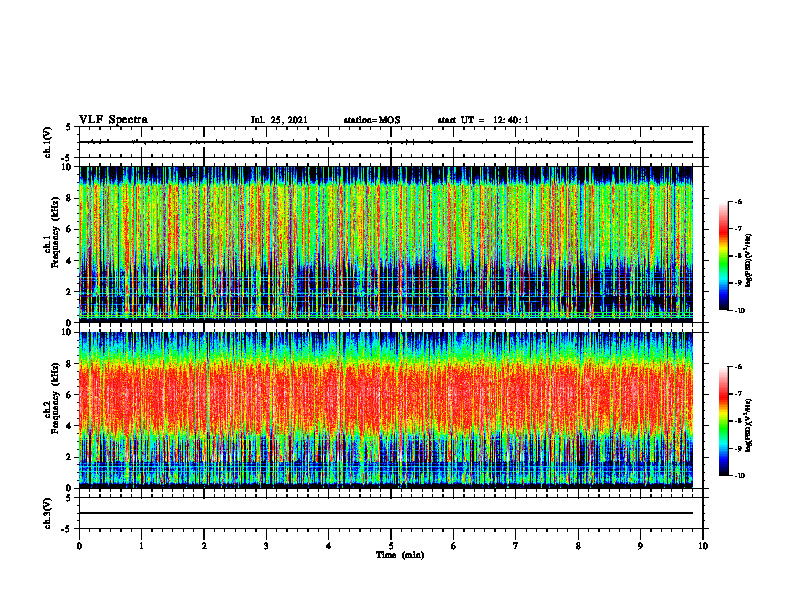The image size is (792, 612).
Task: Click the "Time (min)" x-axis label
Action: pyautogui.click(x=400, y=555)
